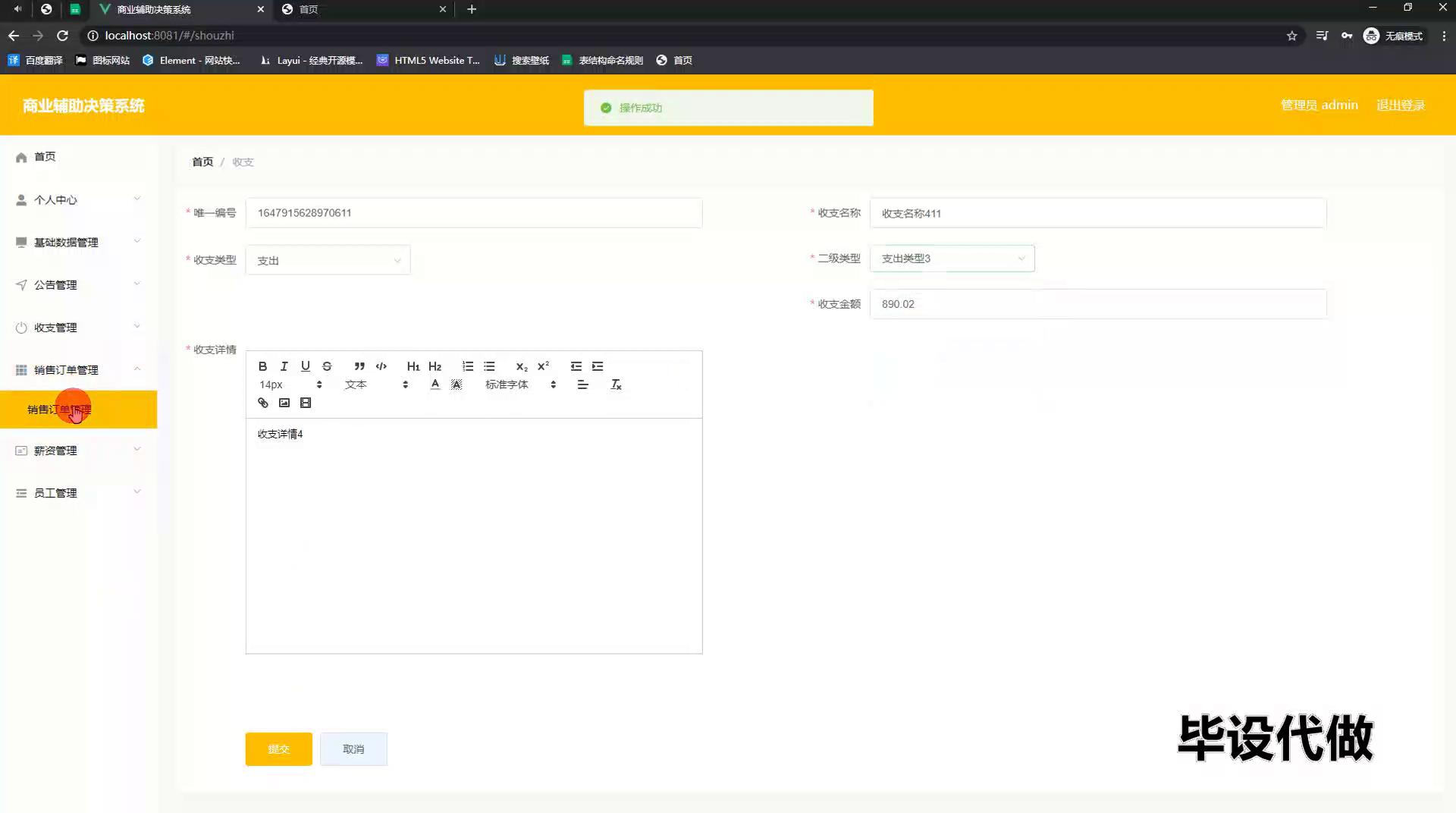1456x813 pixels.
Task: Insert an image in the editor
Action: tap(284, 403)
